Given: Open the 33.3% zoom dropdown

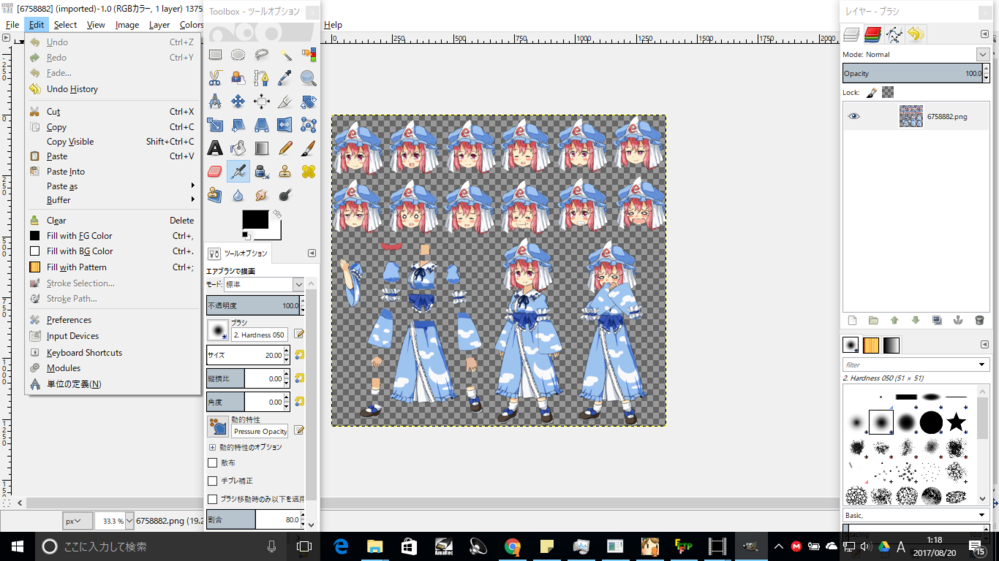Looking at the screenshot, I should tap(129, 521).
